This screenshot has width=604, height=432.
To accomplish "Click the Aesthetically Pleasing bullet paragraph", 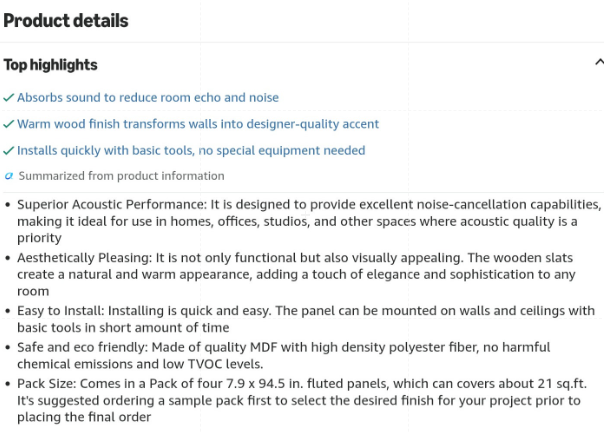I will coord(296,274).
